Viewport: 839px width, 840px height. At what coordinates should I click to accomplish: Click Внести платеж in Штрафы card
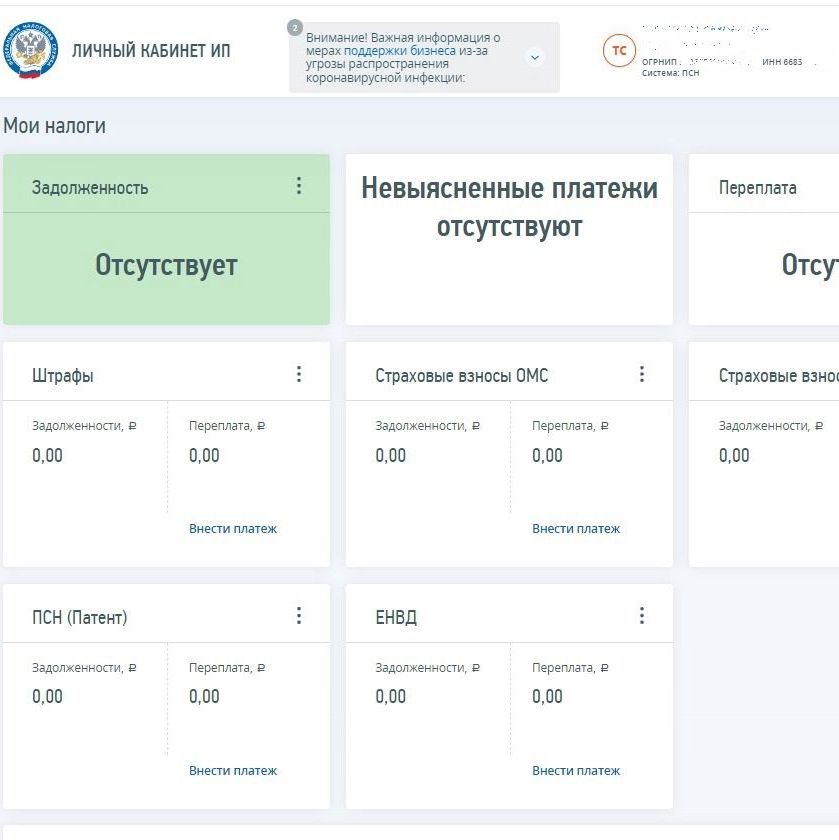(233, 529)
